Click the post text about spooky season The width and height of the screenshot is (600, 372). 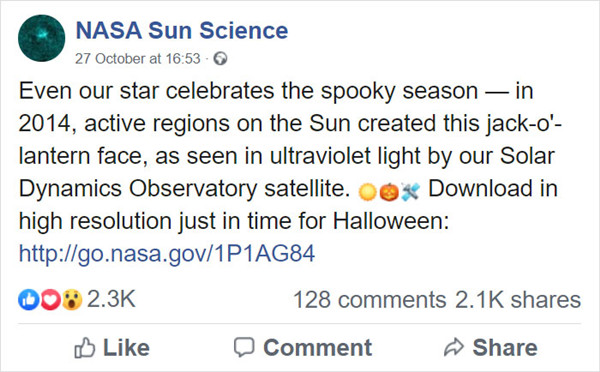pos(289,156)
